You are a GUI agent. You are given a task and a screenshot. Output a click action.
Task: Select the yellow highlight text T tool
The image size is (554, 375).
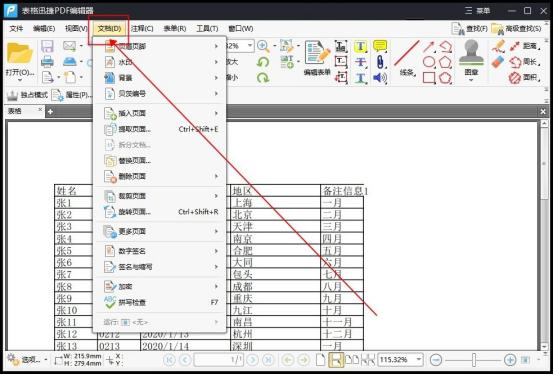click(360, 46)
